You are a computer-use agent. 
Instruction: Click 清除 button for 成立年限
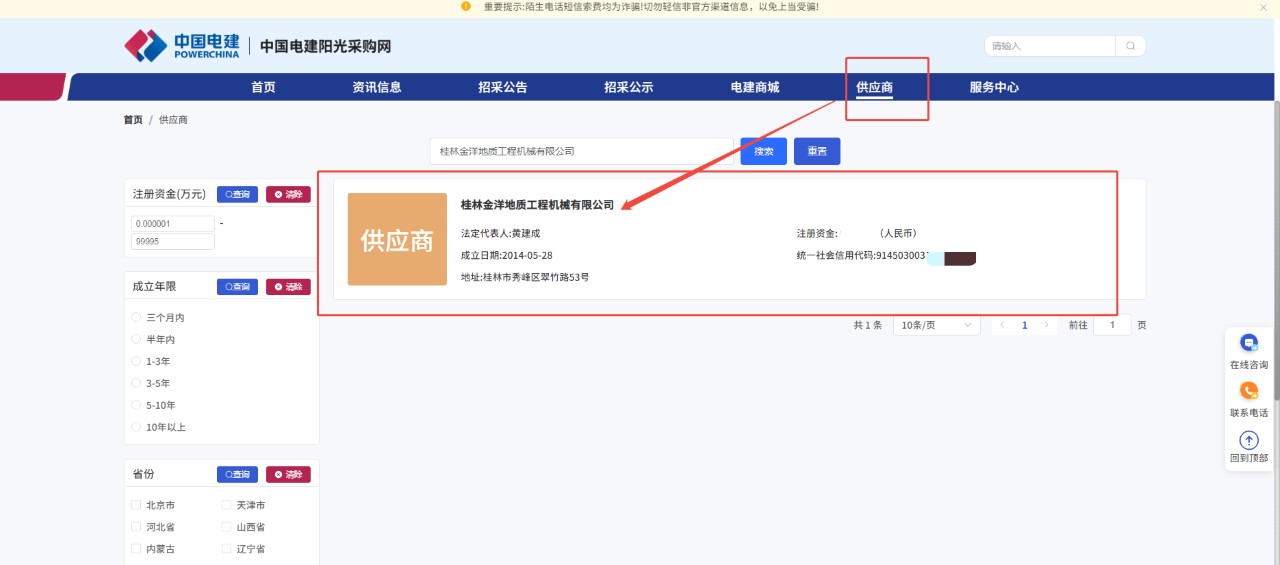coord(288,287)
